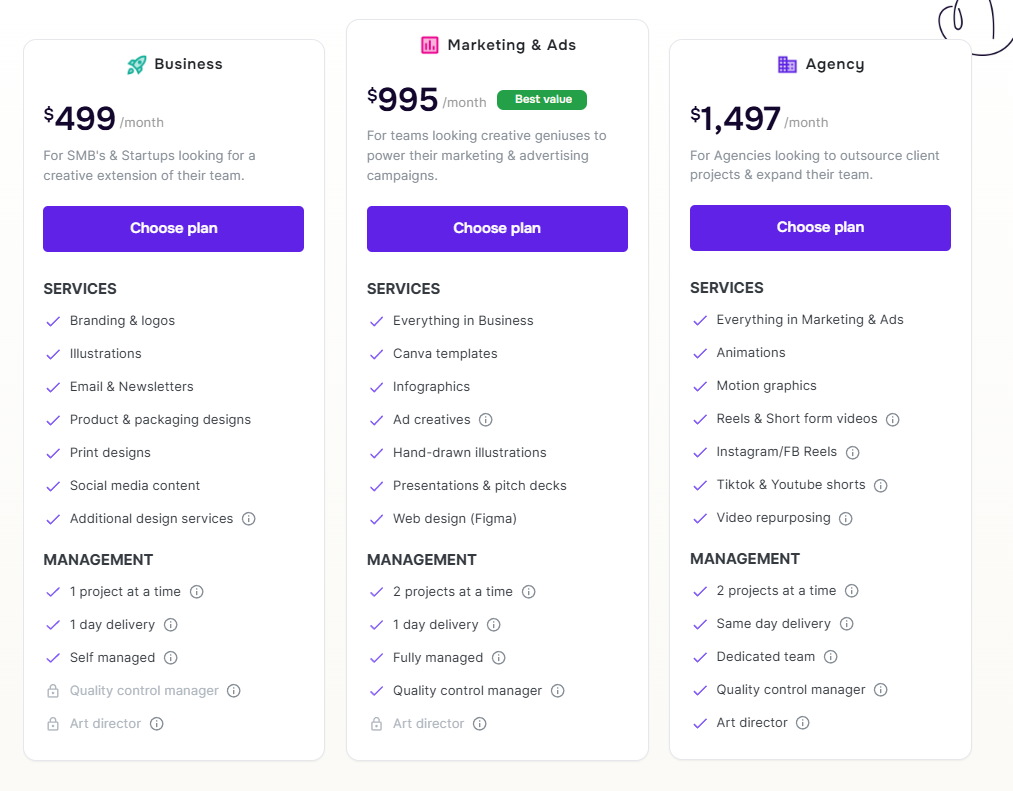Show info for Self managed
Viewport: 1013px width, 791px height.
(171, 658)
